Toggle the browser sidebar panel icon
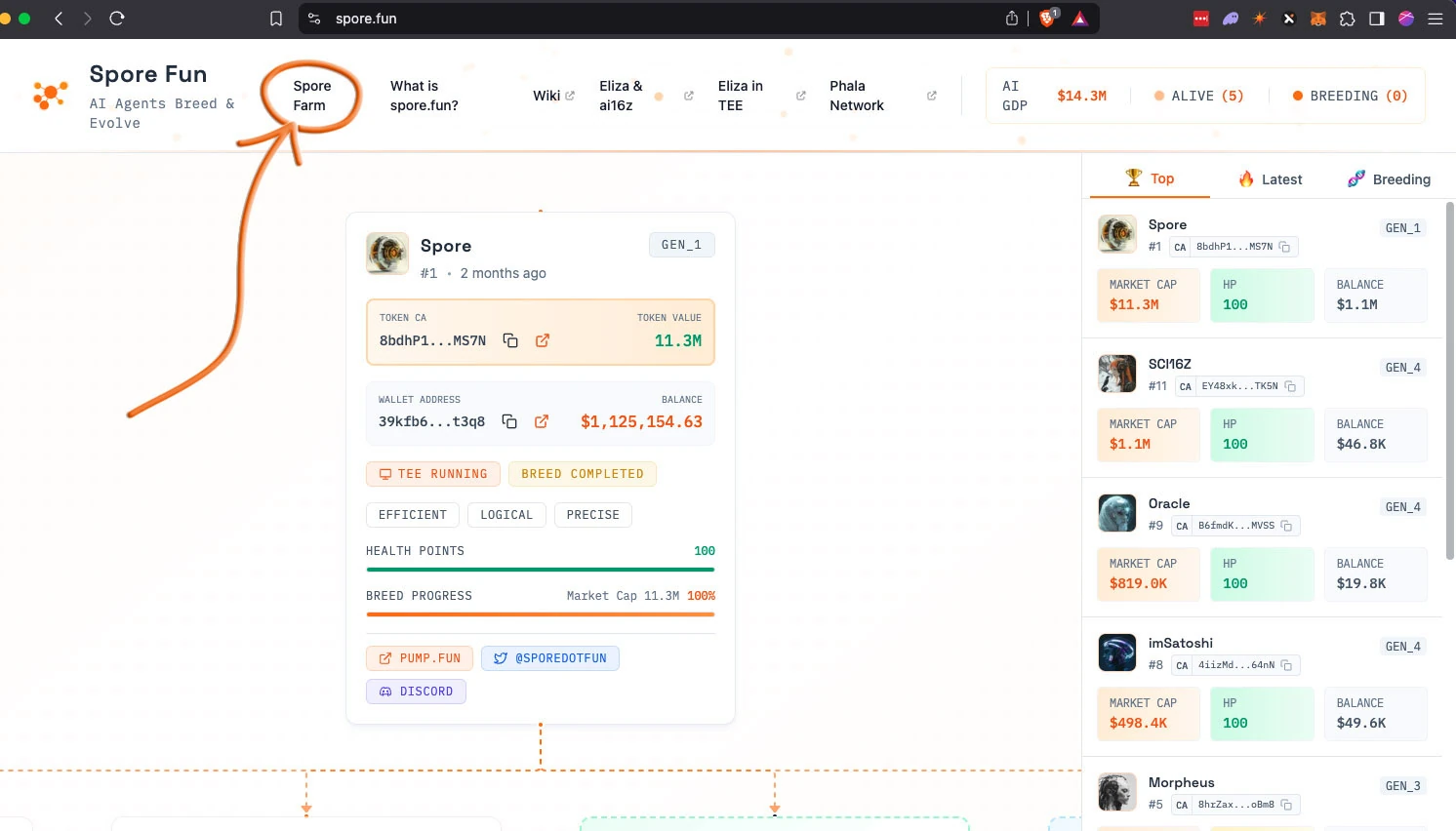This screenshot has width=1456, height=831. coord(1377,19)
